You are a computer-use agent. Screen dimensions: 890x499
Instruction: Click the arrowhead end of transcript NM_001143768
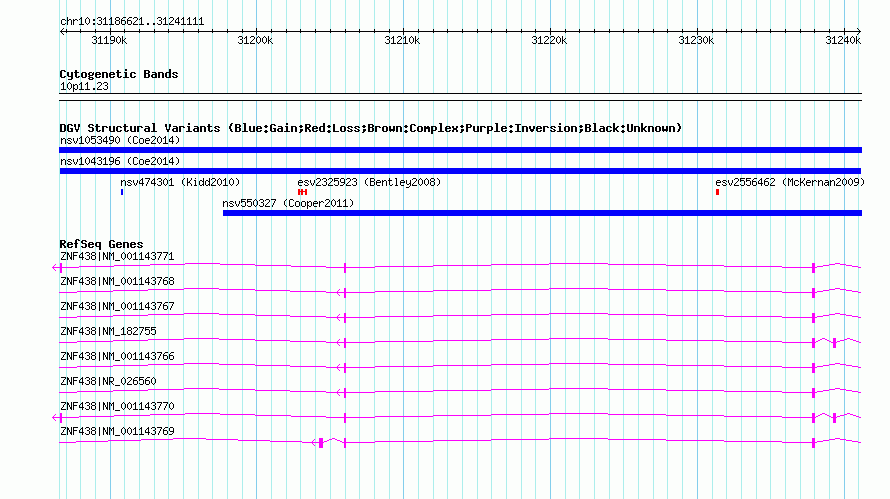pyautogui.click(x=341, y=292)
